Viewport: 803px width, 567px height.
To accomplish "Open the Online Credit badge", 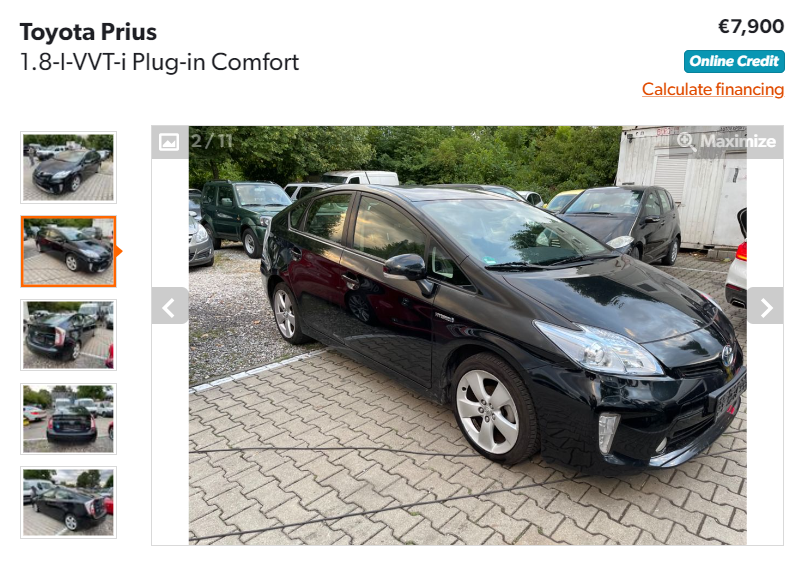I will [734, 61].
